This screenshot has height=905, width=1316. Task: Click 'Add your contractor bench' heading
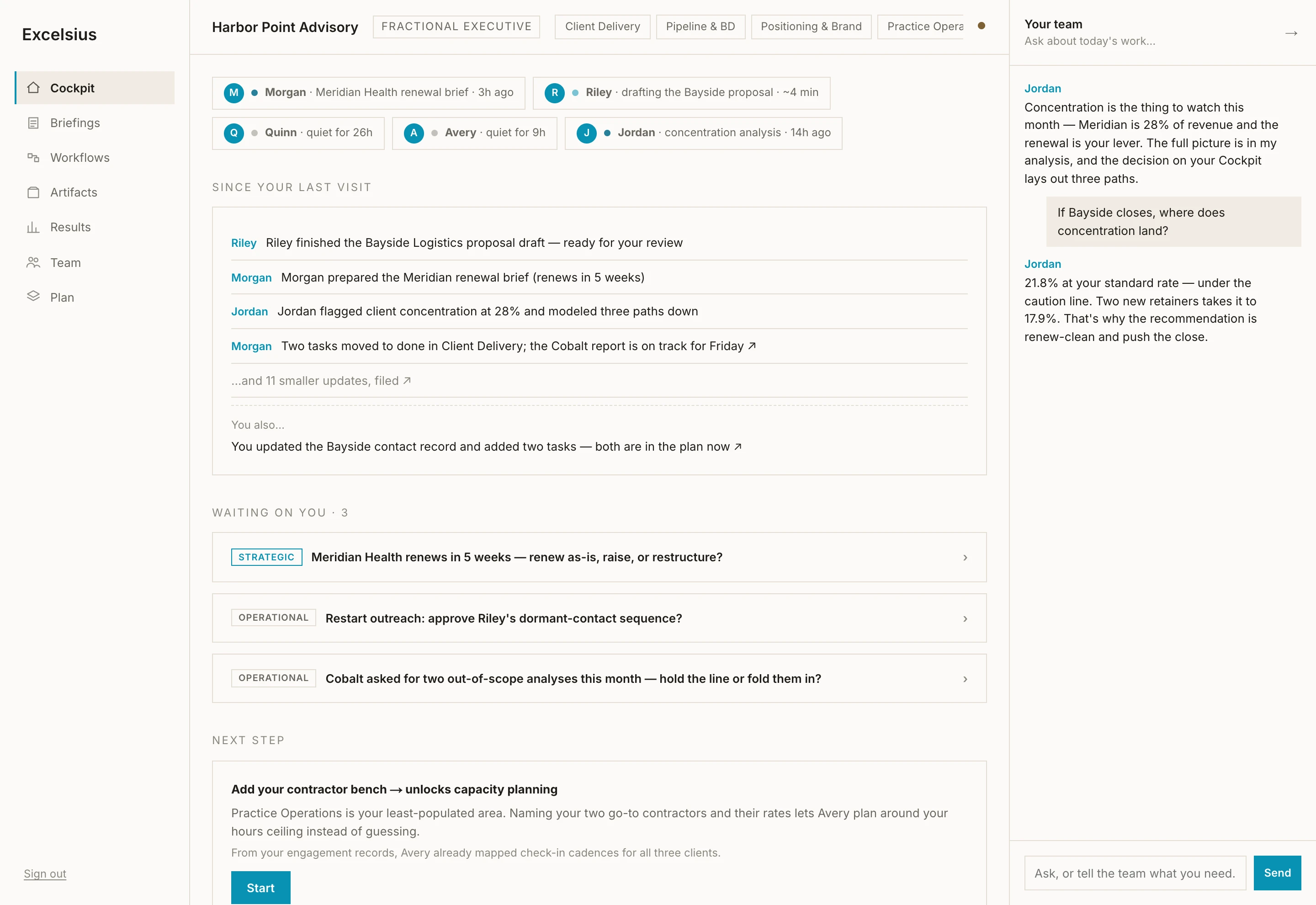394,789
